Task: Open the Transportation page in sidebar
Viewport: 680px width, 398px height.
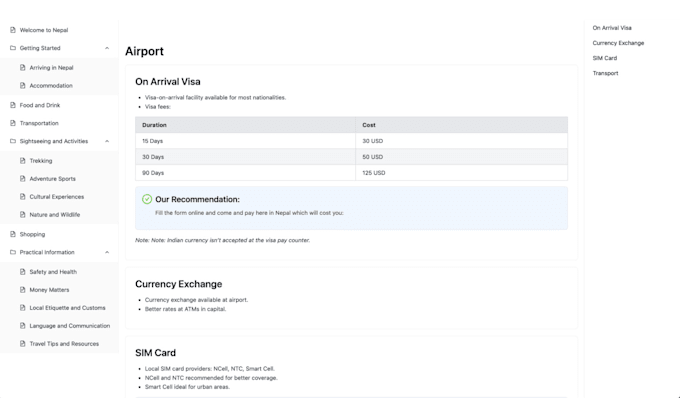Action: [39, 123]
